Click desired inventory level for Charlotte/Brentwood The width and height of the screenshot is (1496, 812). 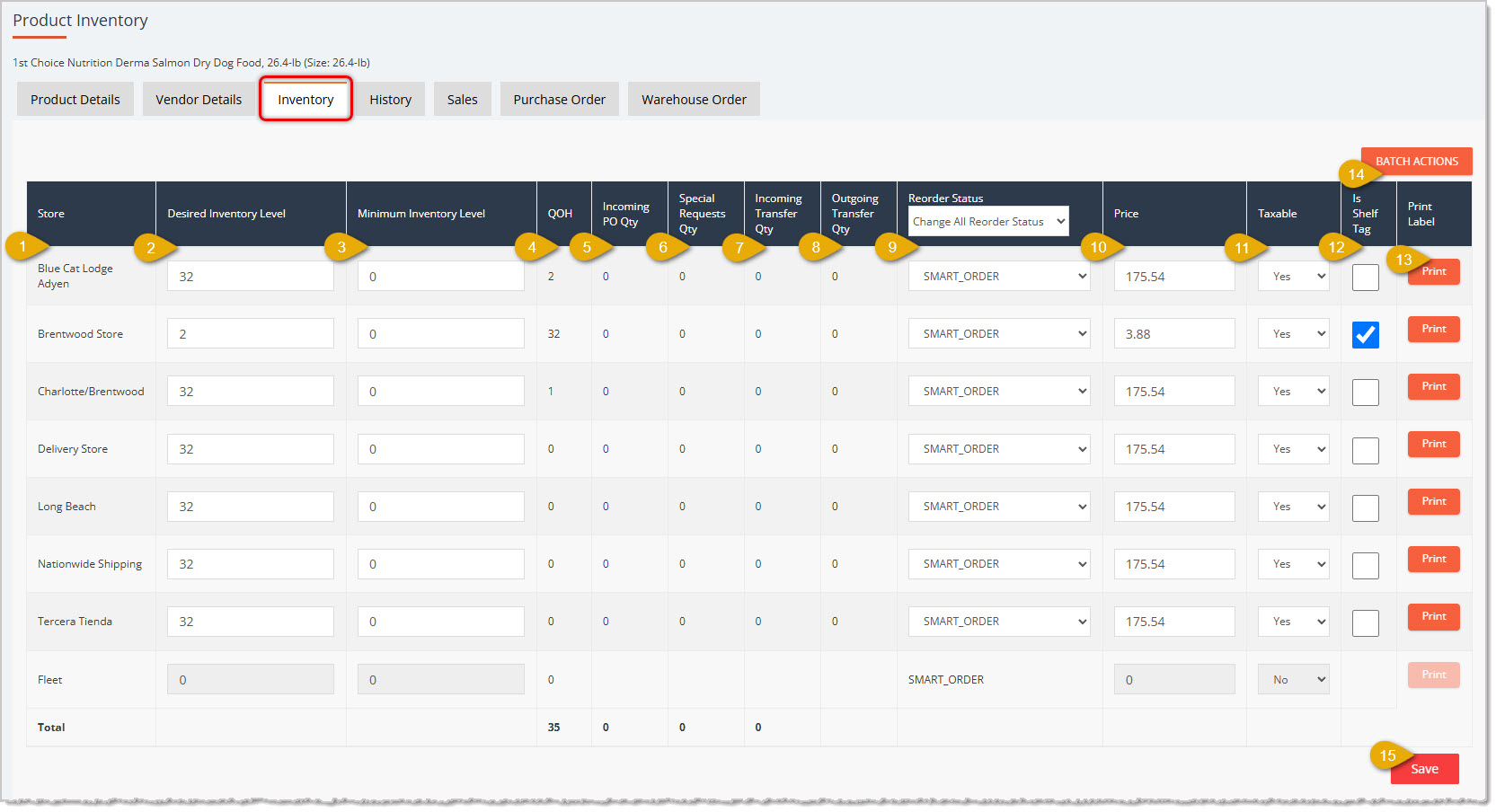[x=251, y=392]
